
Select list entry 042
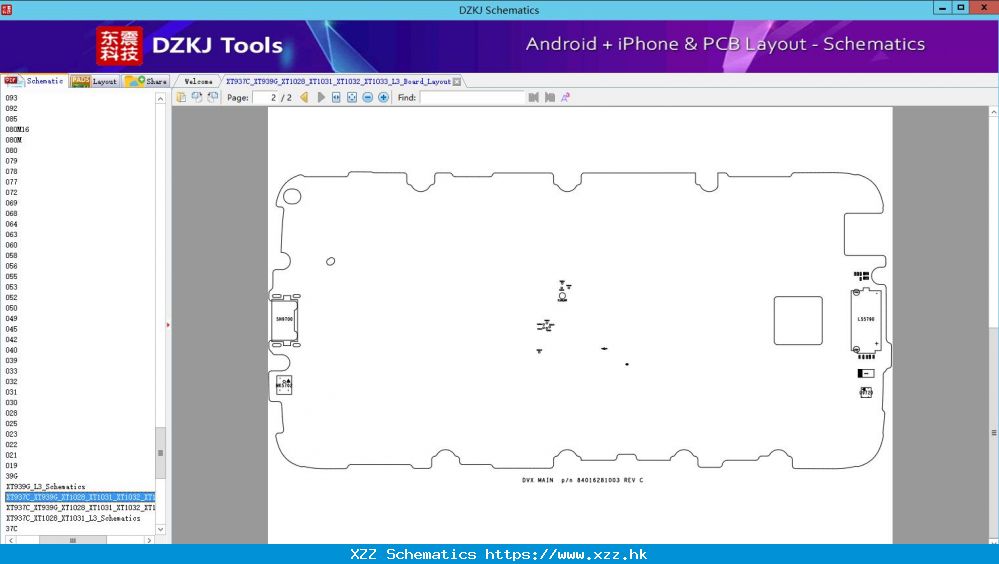click(x=11, y=340)
